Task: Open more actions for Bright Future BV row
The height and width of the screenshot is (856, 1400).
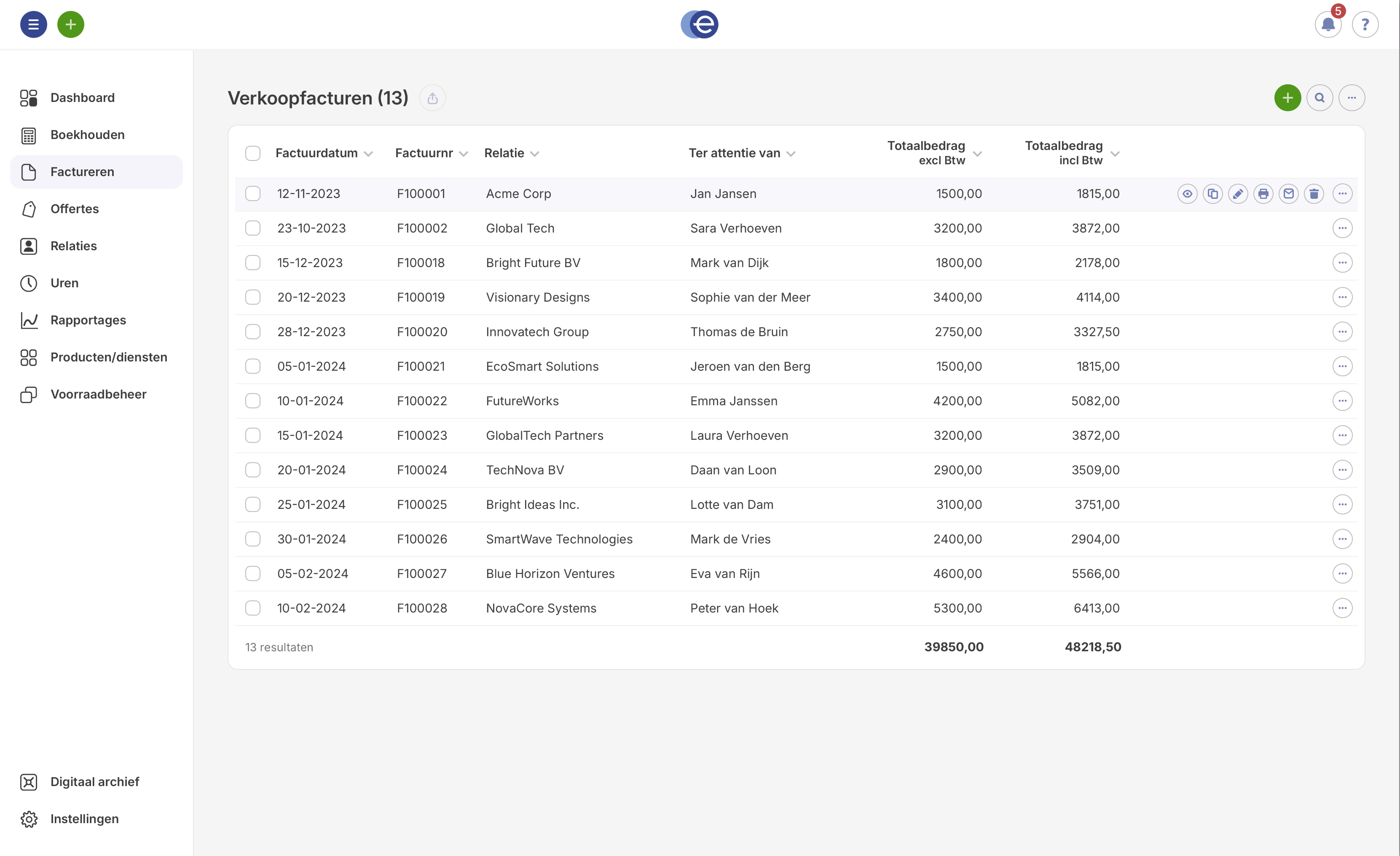Action: point(1342,263)
